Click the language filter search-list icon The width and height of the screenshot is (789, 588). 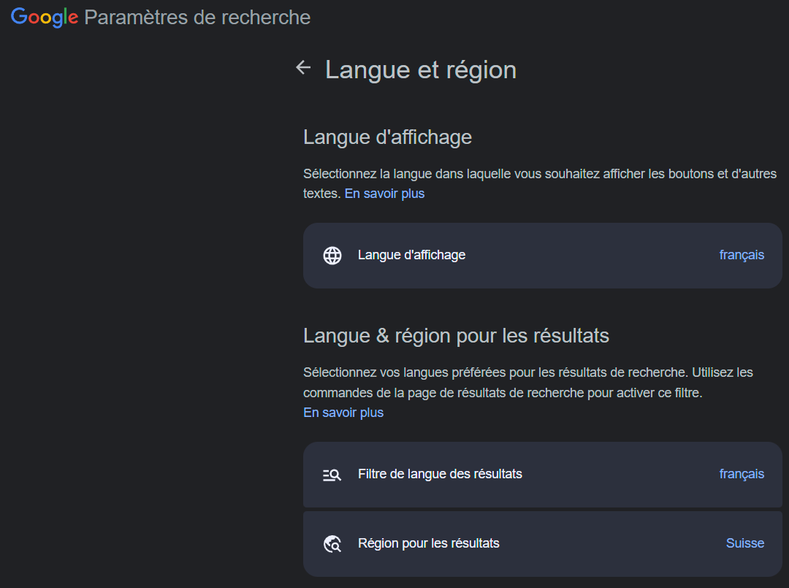[x=333, y=475]
